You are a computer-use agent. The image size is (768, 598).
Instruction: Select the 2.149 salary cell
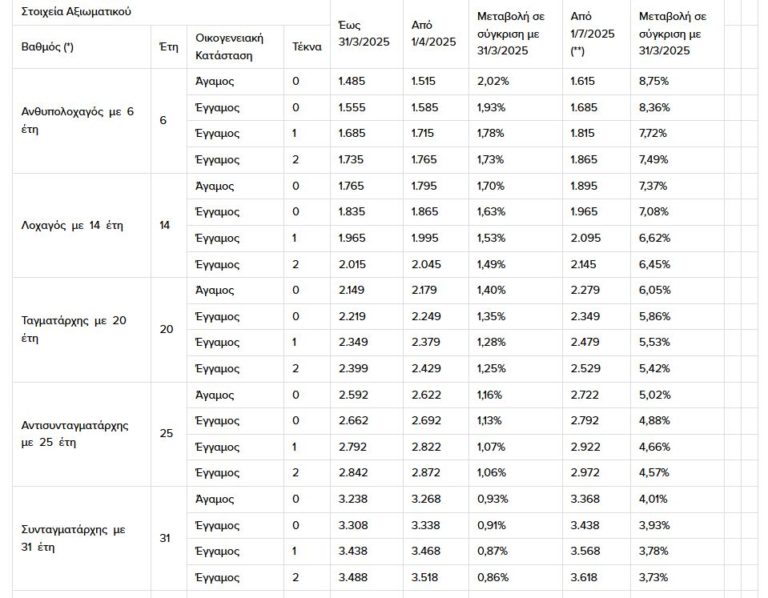tap(352, 289)
